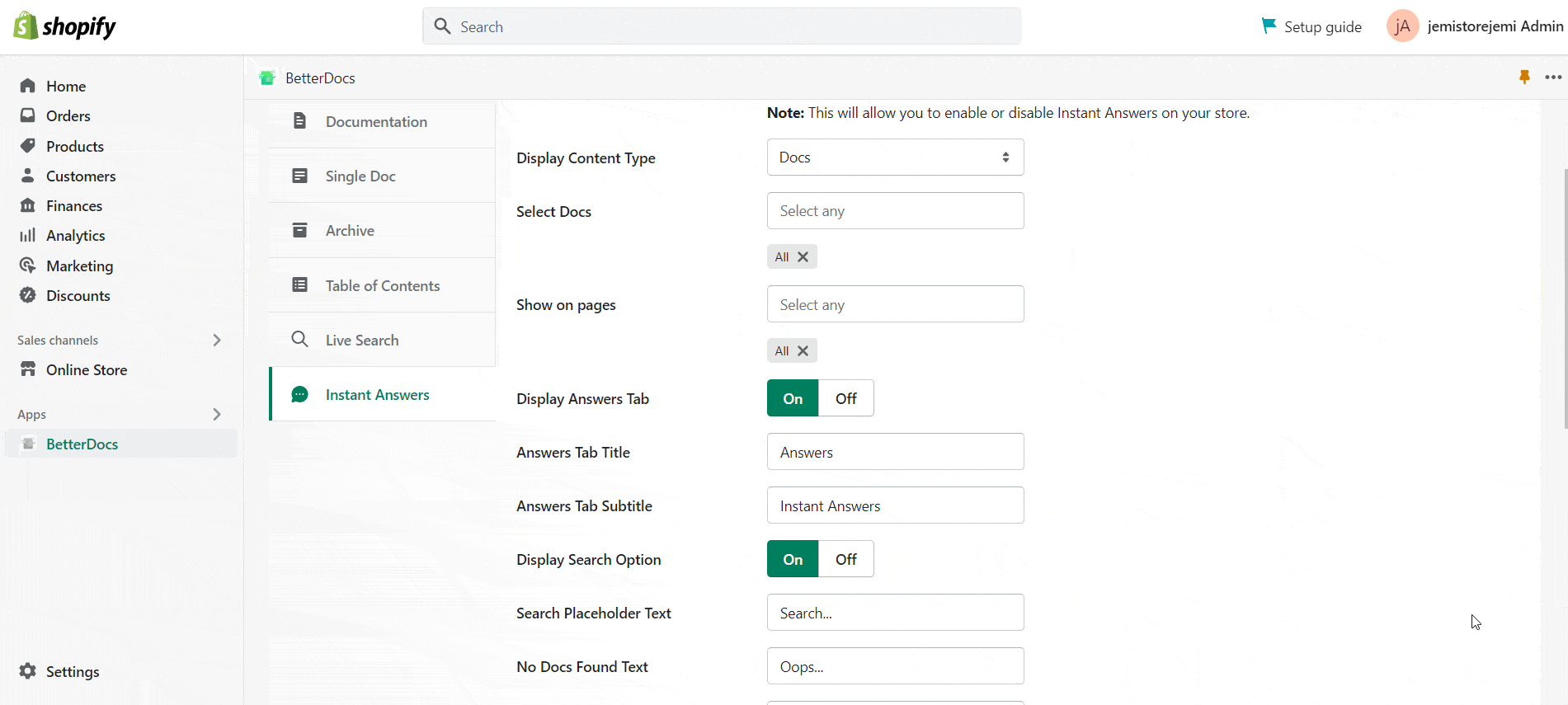Edit the Answers Tab Title field
This screenshot has height=705, width=1568.
point(896,452)
